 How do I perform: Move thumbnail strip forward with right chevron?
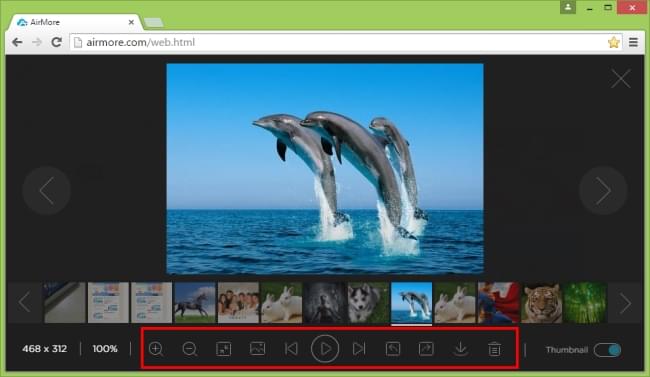(x=625, y=303)
